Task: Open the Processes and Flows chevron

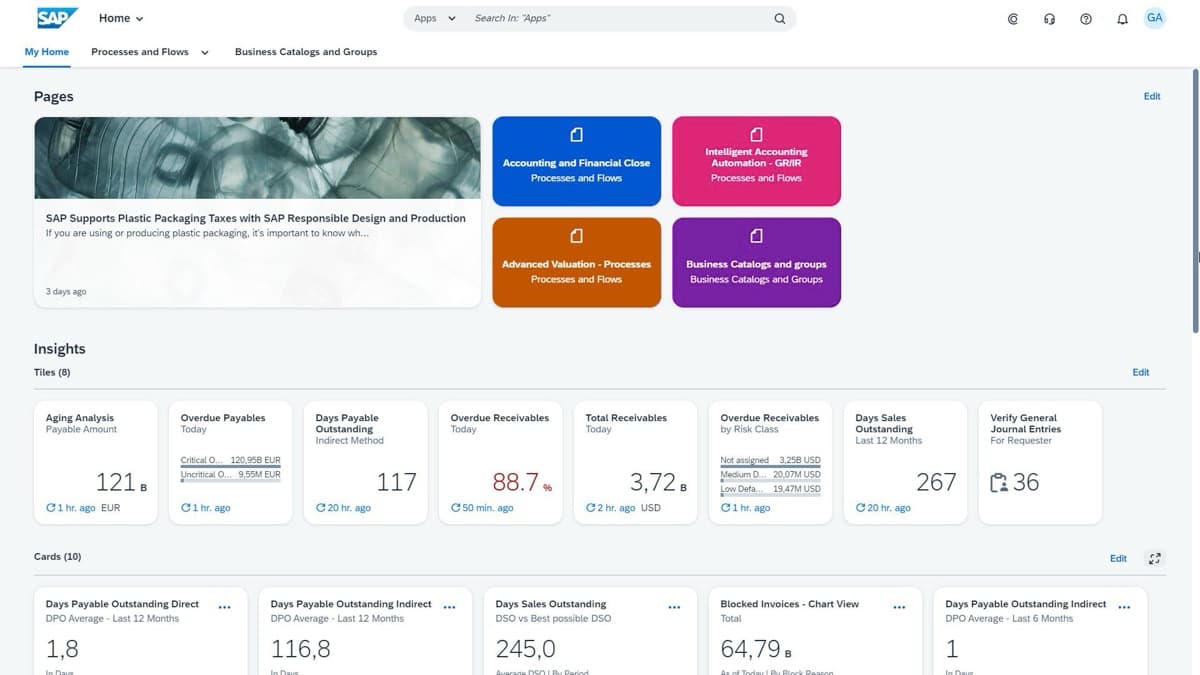Action: click(x=204, y=52)
